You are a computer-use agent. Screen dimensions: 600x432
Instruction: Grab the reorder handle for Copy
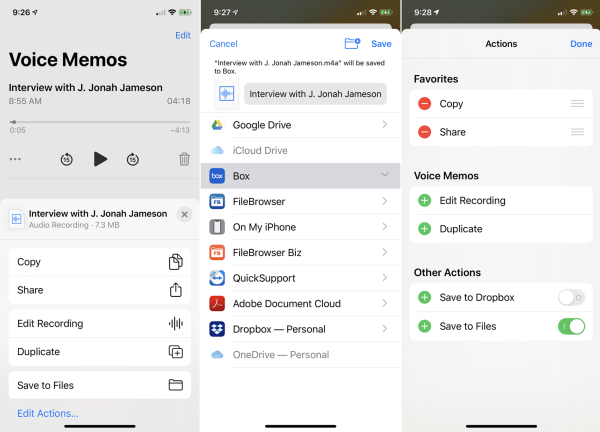click(x=577, y=103)
